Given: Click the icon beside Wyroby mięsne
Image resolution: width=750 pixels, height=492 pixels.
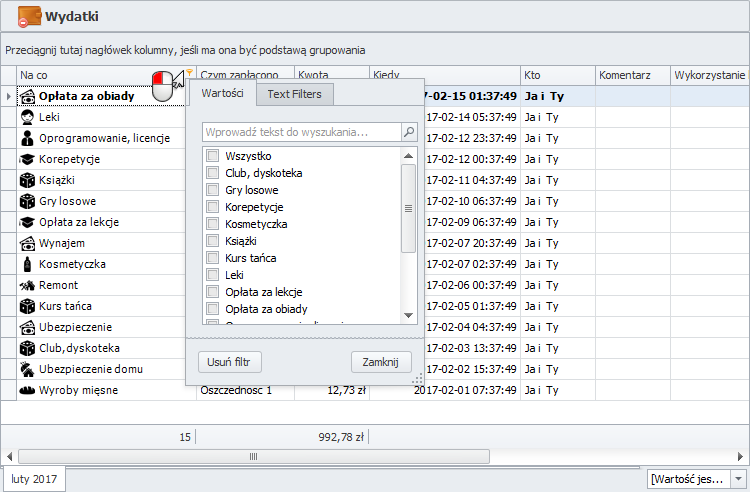Looking at the screenshot, I should click(28, 390).
